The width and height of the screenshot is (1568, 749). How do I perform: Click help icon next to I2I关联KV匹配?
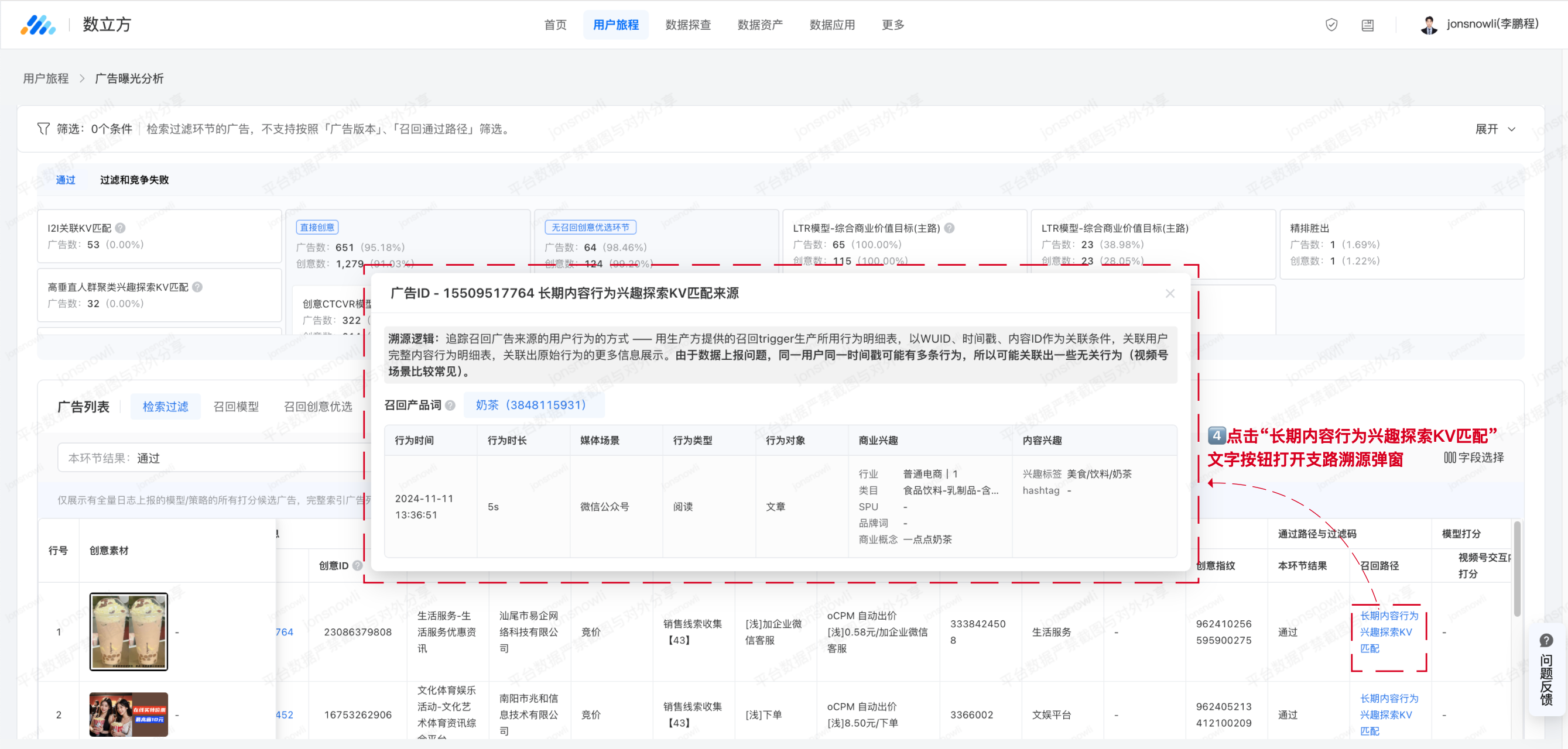coord(121,228)
